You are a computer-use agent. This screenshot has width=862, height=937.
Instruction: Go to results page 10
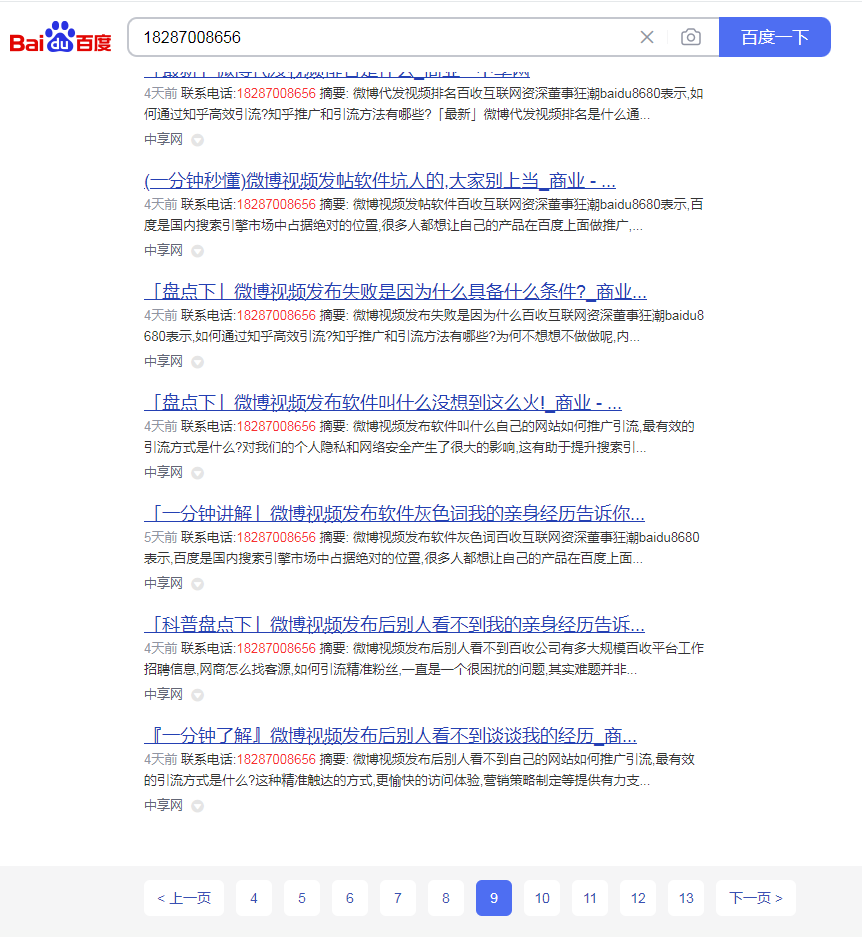(542, 898)
